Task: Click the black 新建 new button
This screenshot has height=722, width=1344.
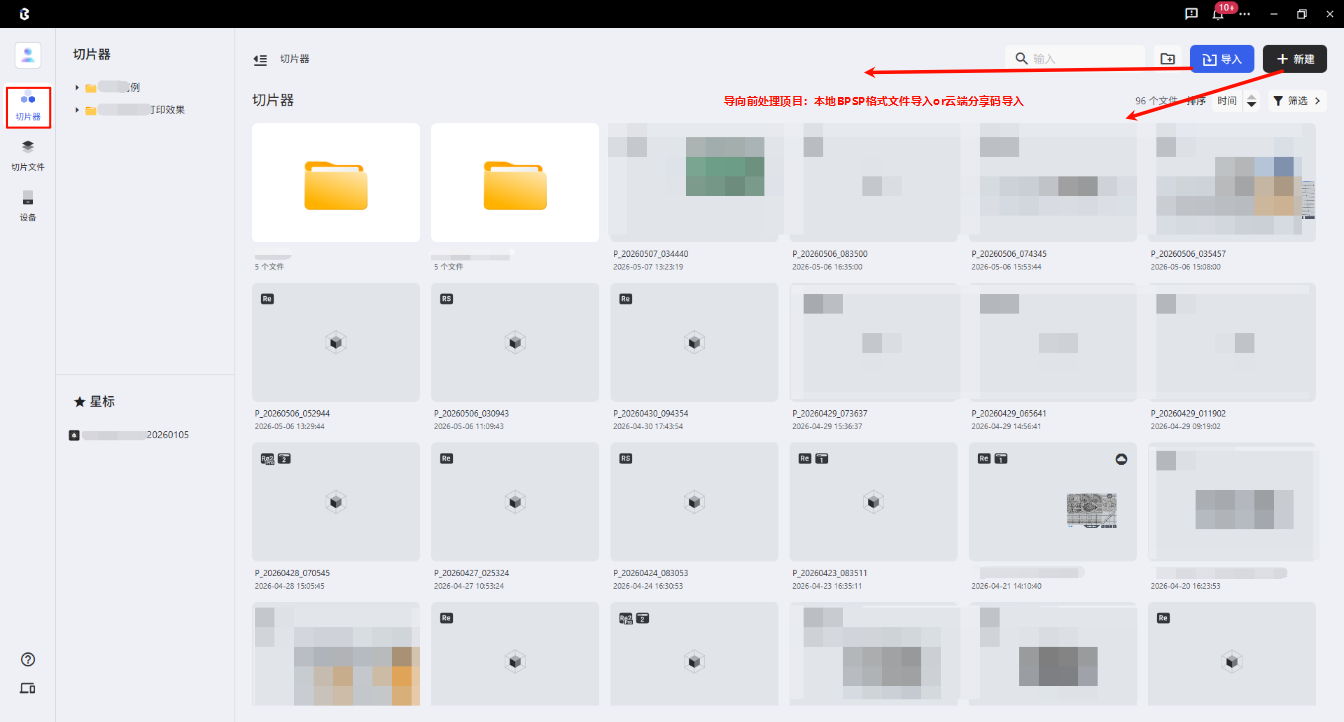Action: pos(1295,59)
